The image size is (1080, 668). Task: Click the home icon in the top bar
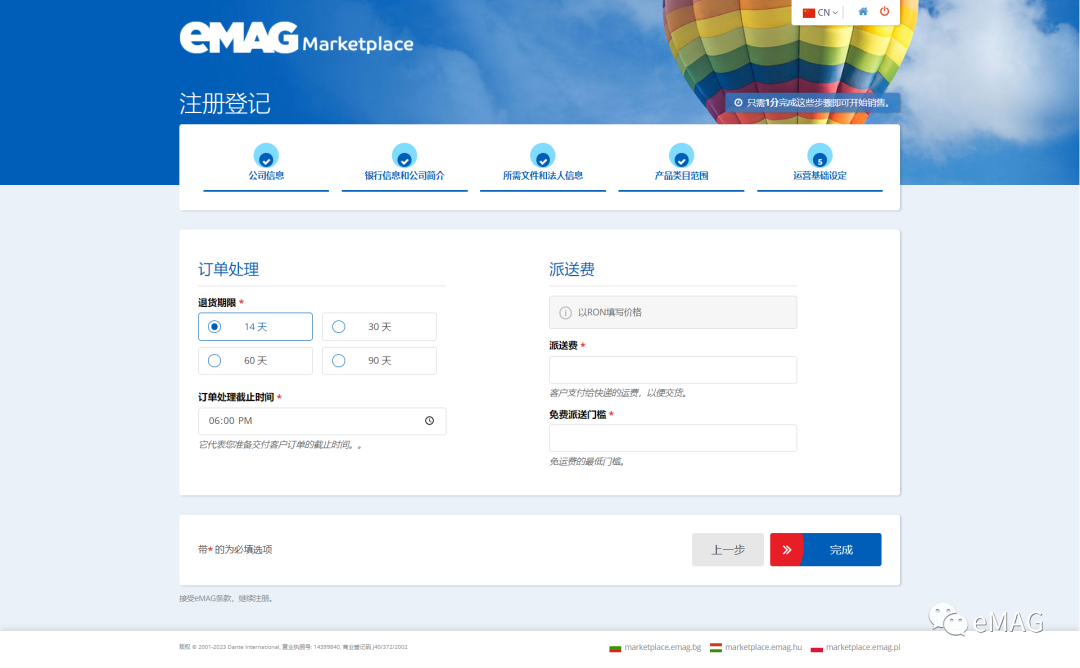click(862, 12)
